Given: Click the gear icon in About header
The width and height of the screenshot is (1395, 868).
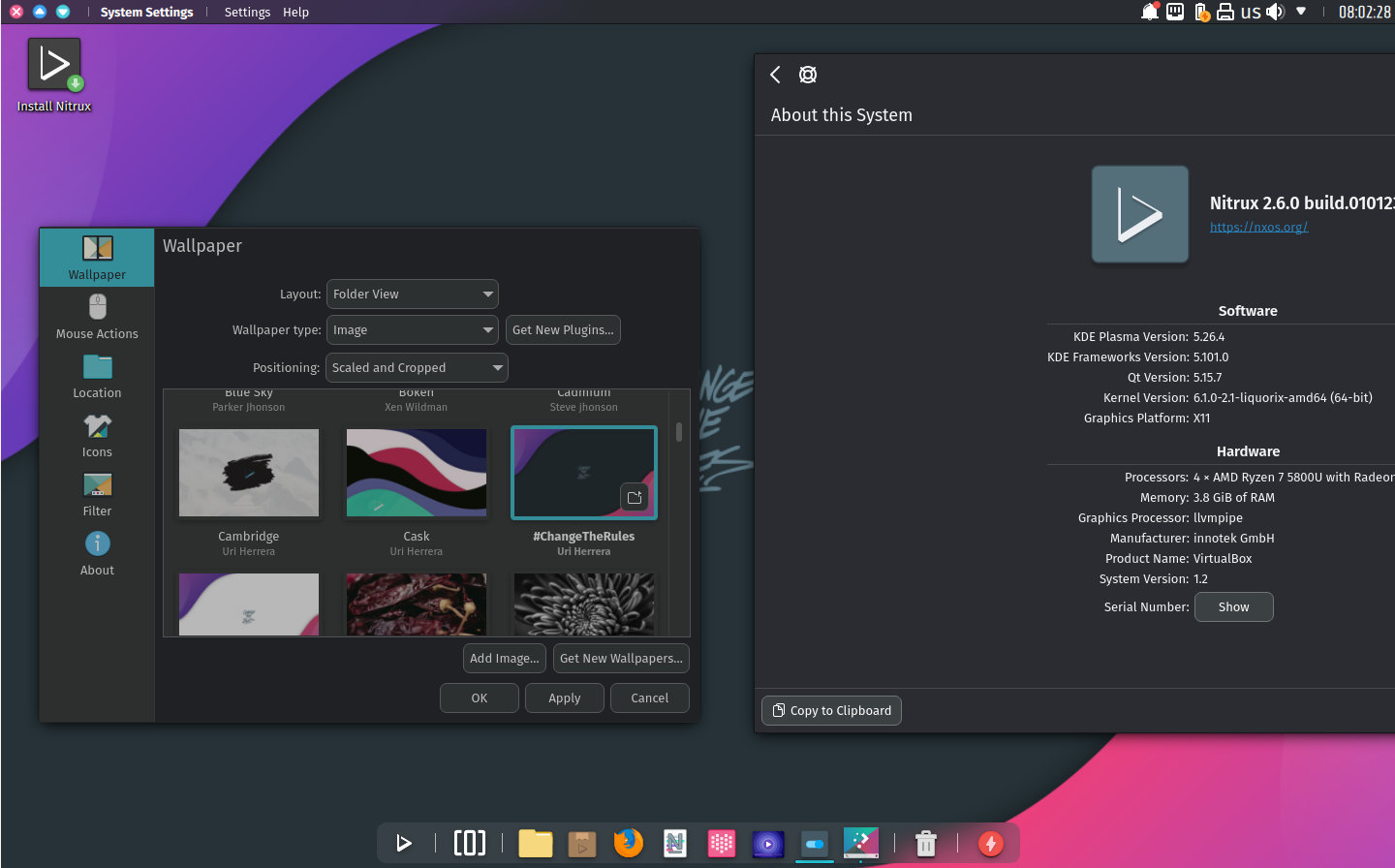Looking at the screenshot, I should [807, 74].
